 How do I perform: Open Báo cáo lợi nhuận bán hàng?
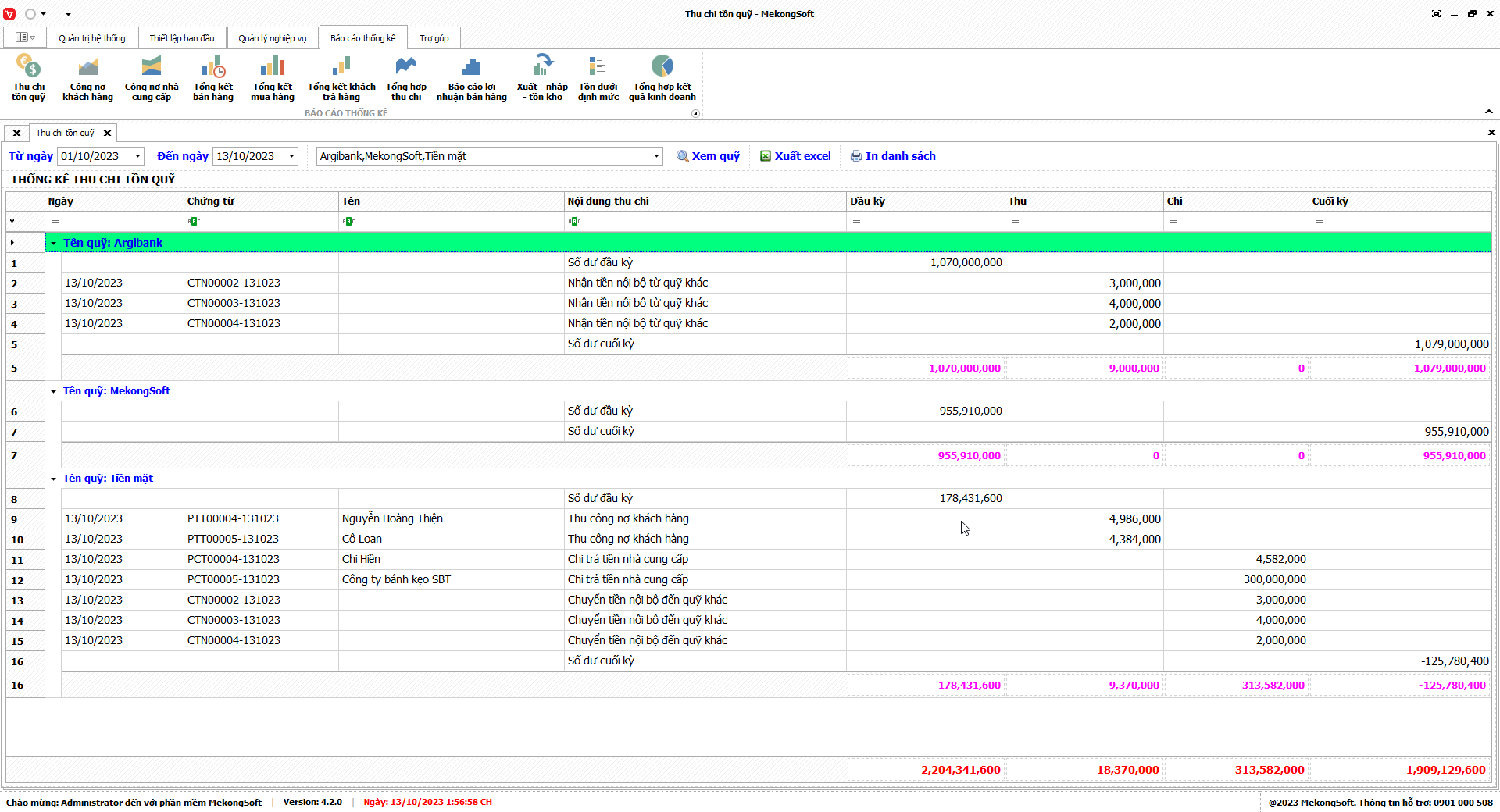471,77
